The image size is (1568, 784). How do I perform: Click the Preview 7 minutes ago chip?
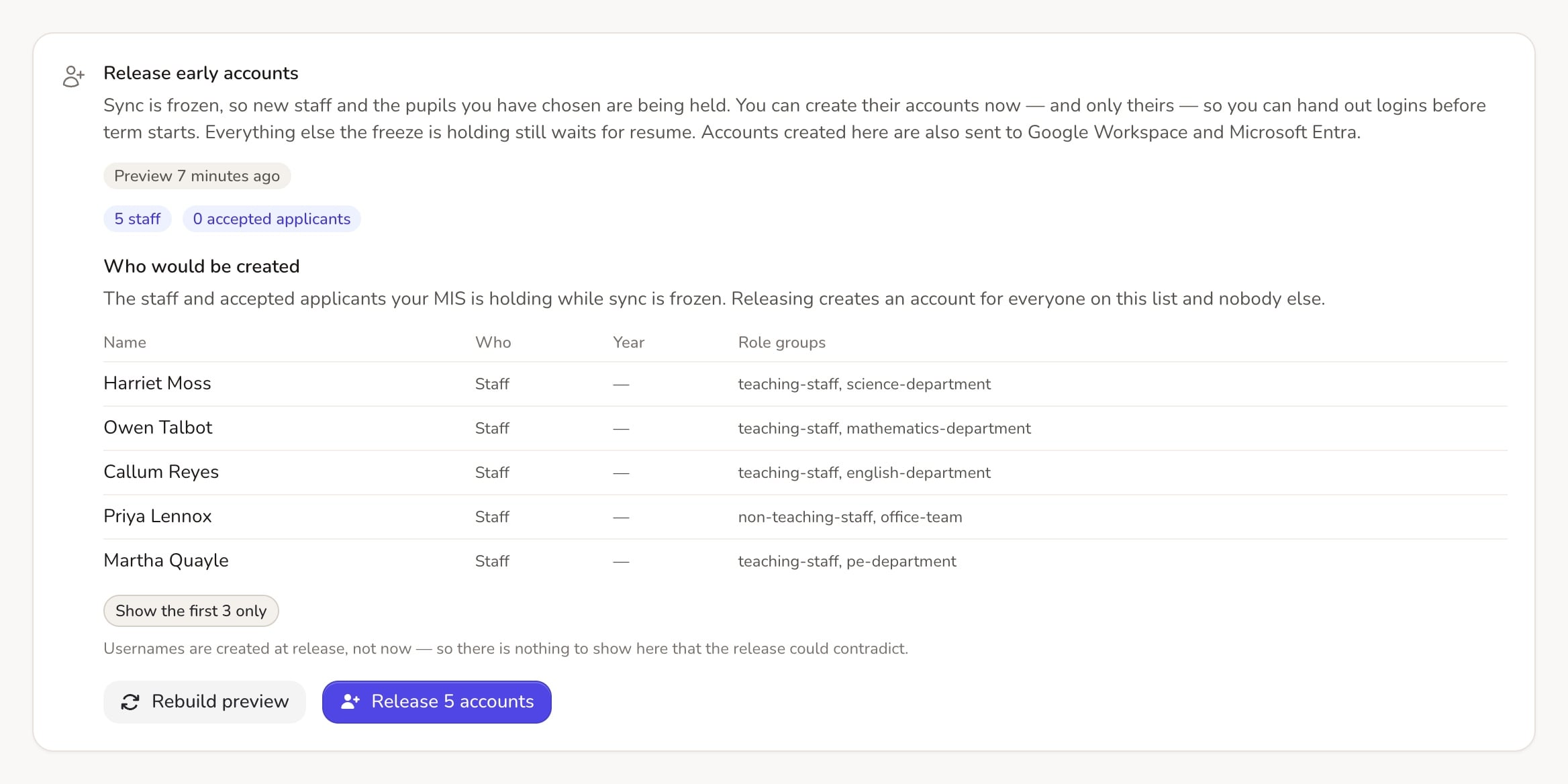click(x=197, y=176)
